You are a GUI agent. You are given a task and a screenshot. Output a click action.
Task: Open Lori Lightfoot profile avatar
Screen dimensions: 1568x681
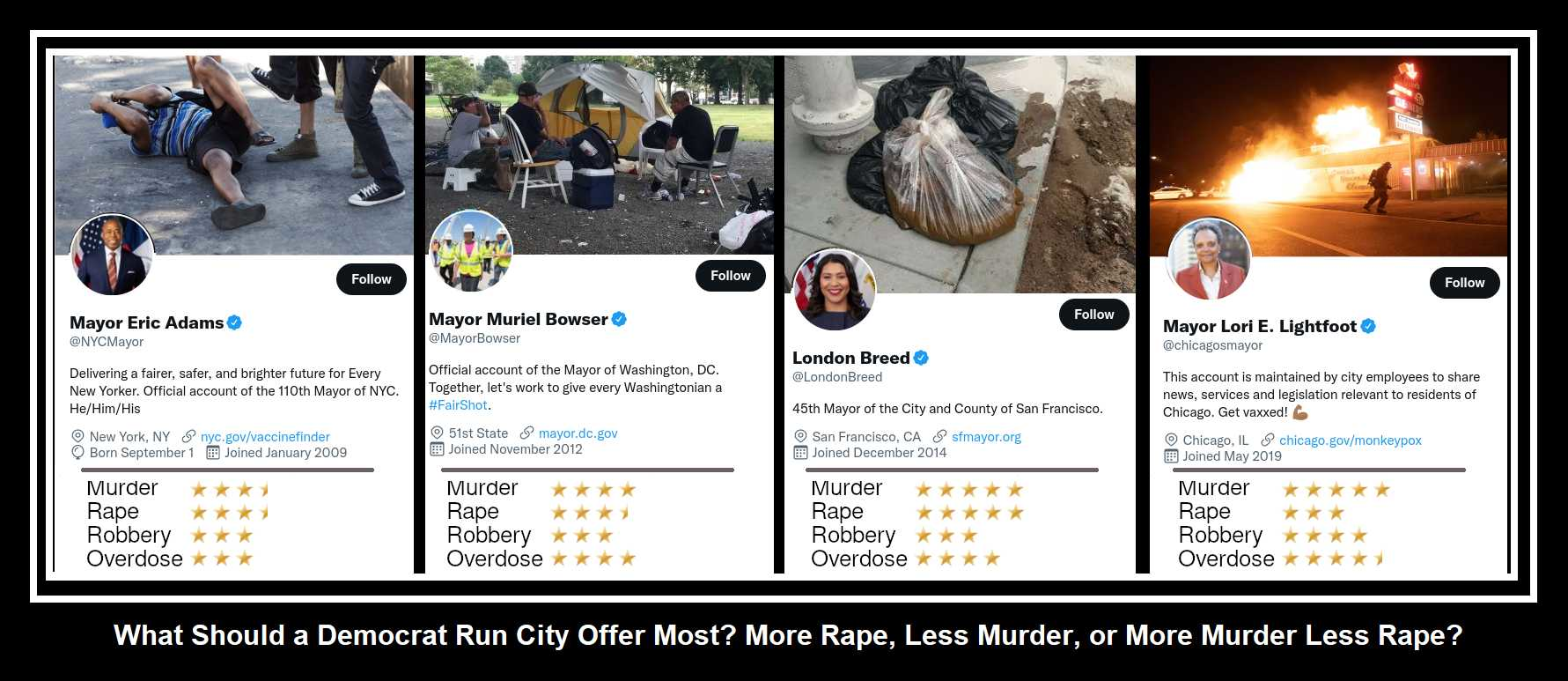tap(1208, 259)
